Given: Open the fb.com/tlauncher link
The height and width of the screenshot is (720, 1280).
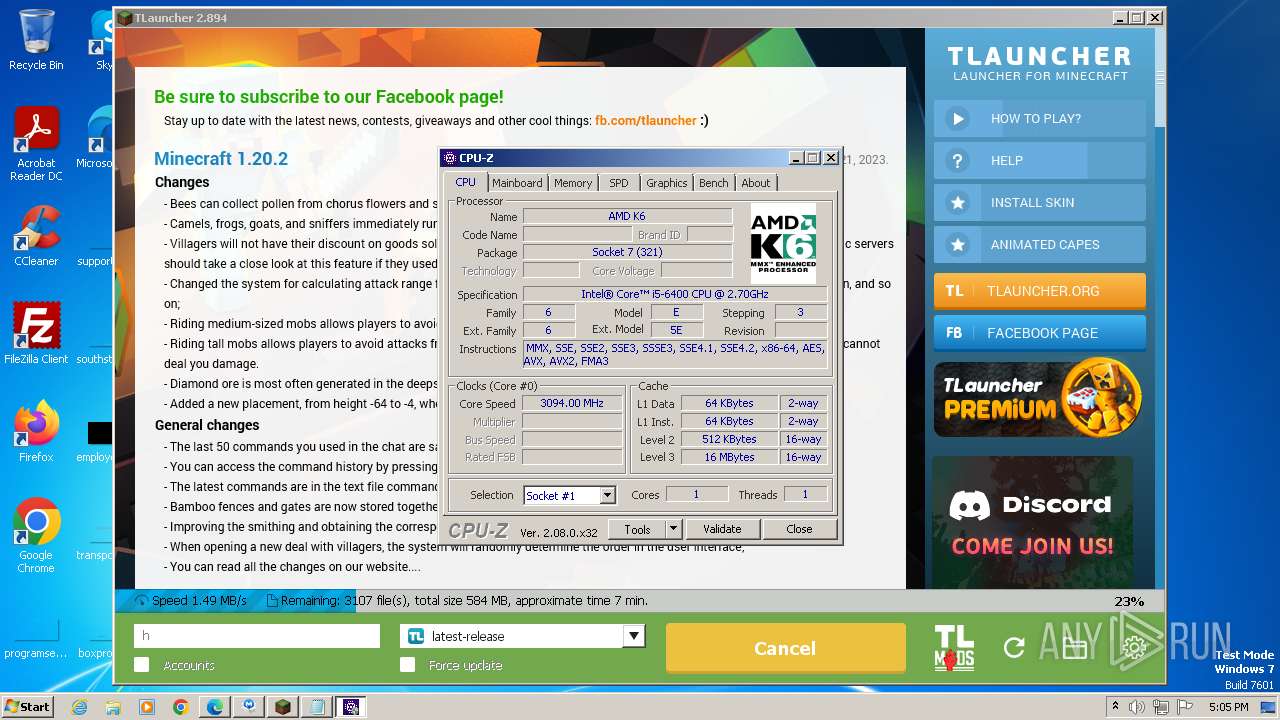Looking at the screenshot, I should (x=645, y=120).
